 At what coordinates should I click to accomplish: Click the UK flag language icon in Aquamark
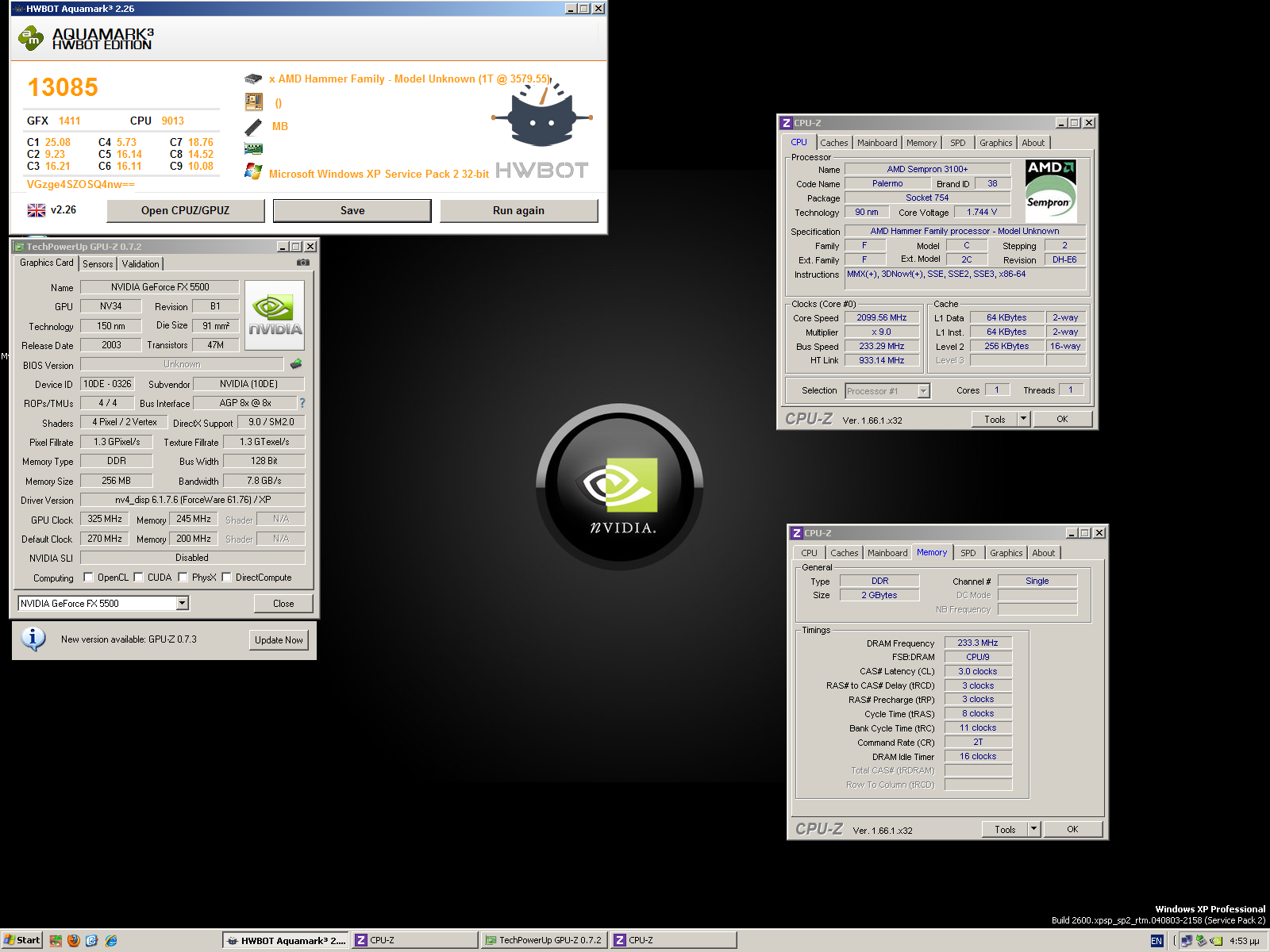(x=37, y=210)
